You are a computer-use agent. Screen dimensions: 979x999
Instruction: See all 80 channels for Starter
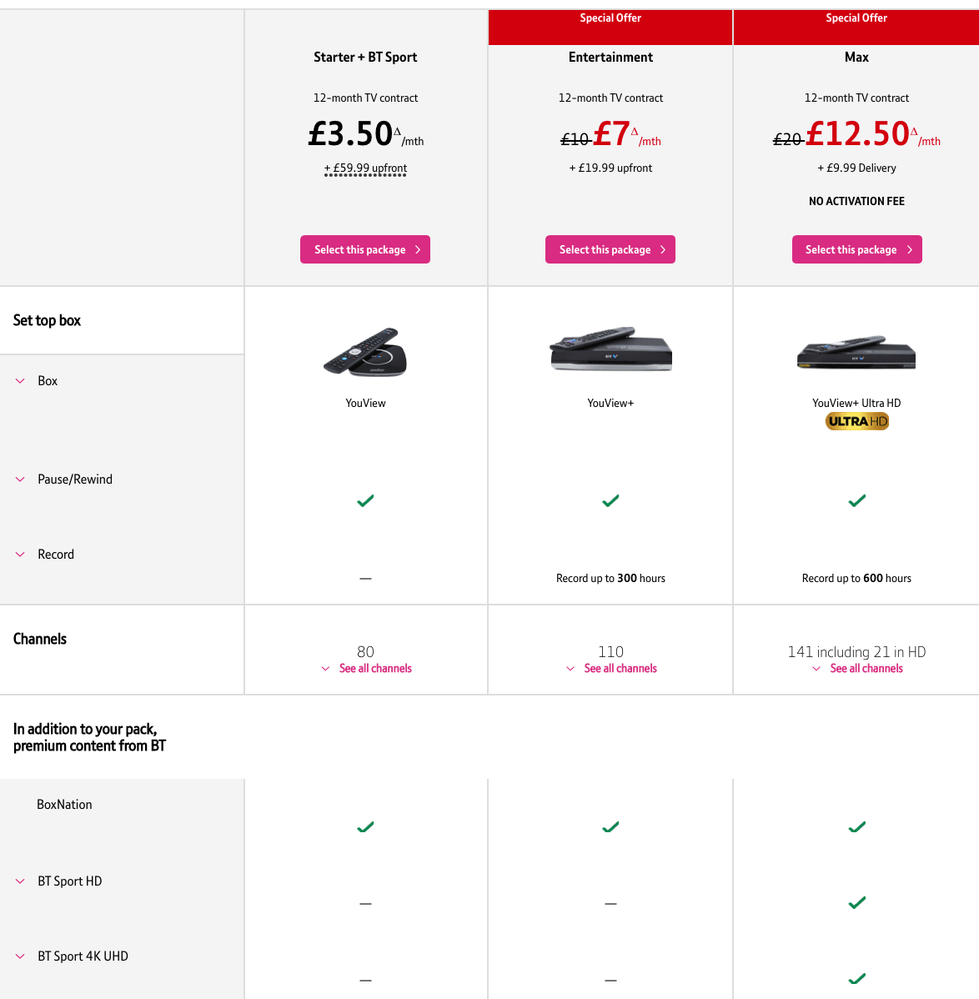tap(366, 668)
